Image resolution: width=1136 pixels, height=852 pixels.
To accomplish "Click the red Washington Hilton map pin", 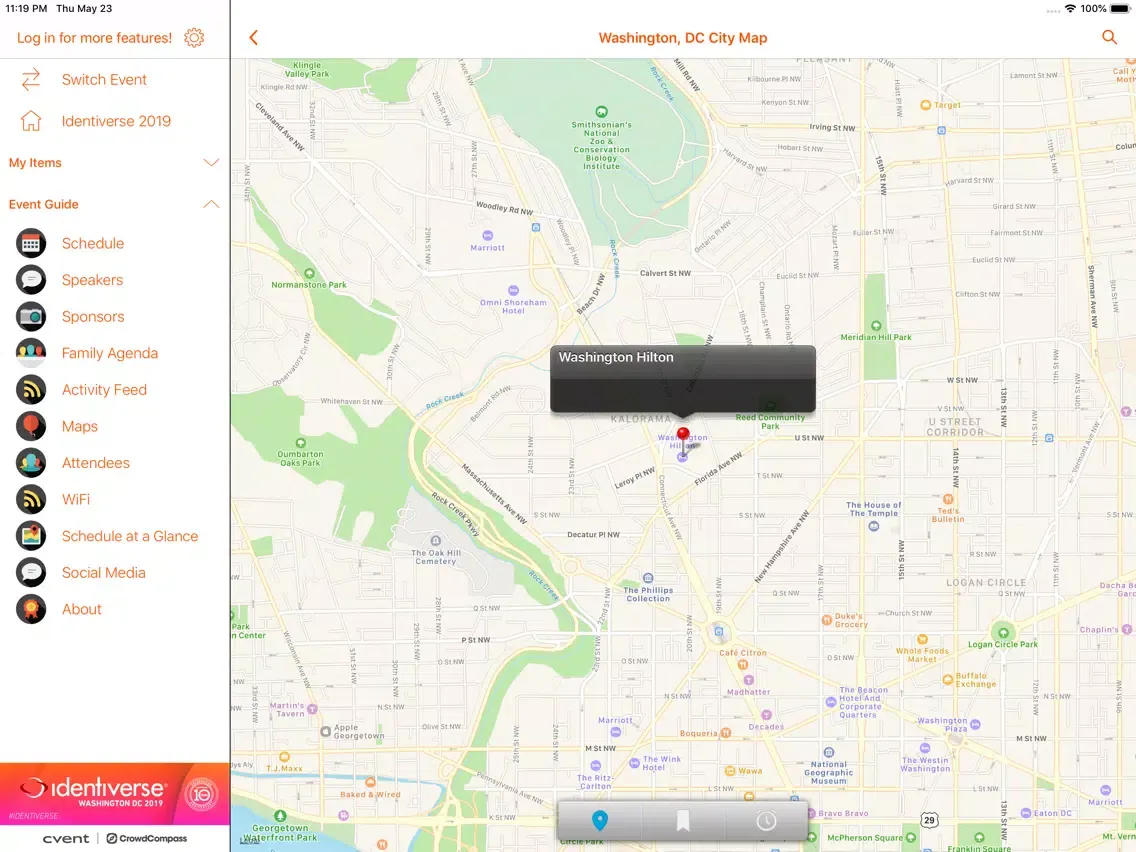I will click(683, 434).
